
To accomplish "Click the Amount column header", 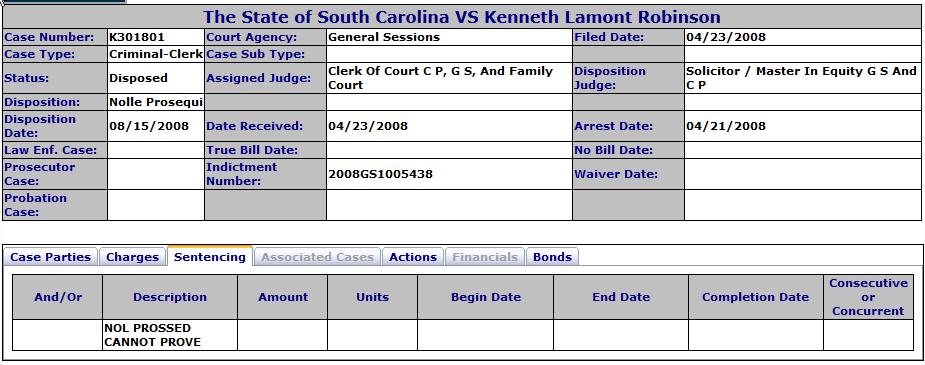I will coord(283,297).
